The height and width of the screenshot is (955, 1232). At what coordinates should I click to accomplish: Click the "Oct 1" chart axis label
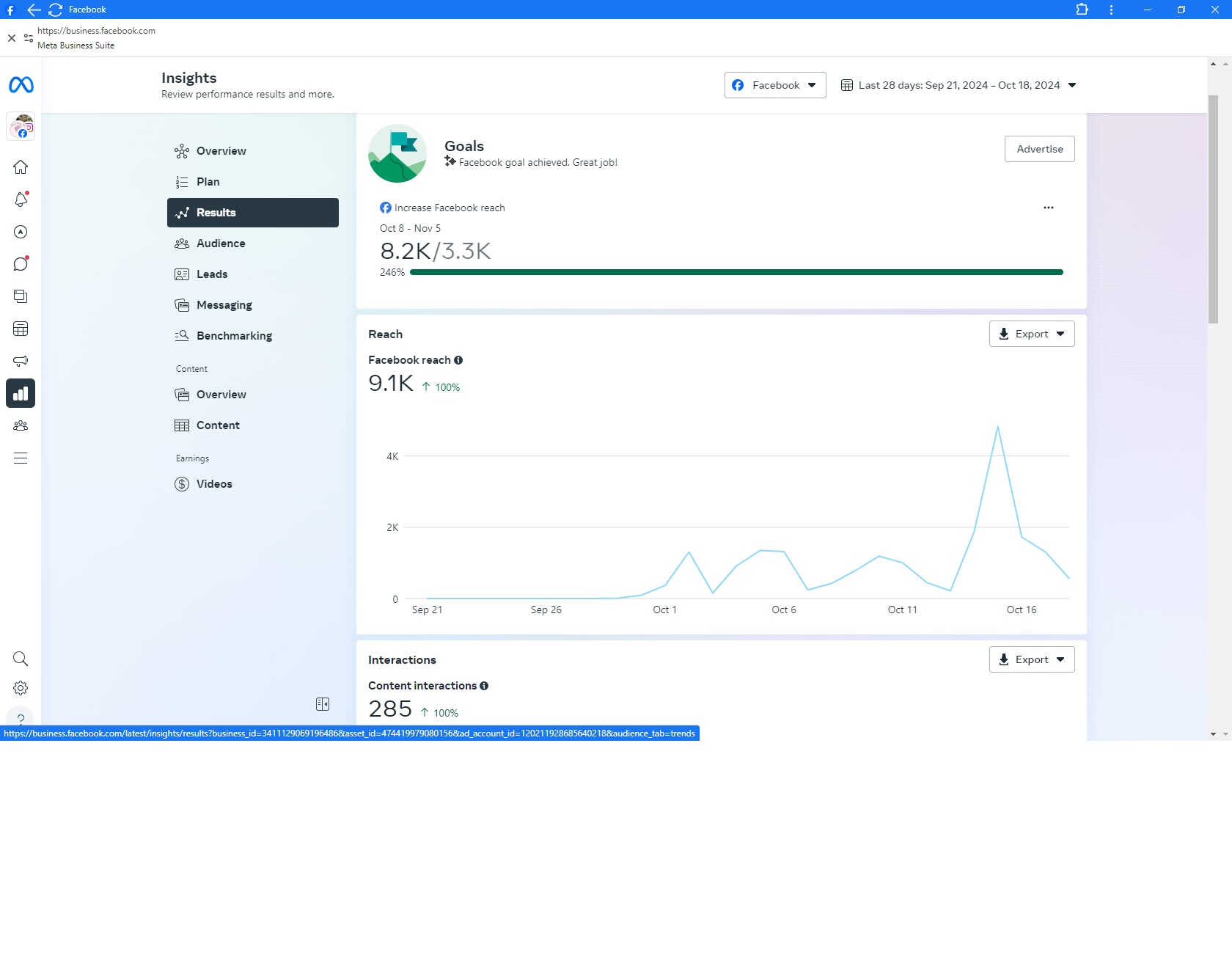click(x=664, y=610)
